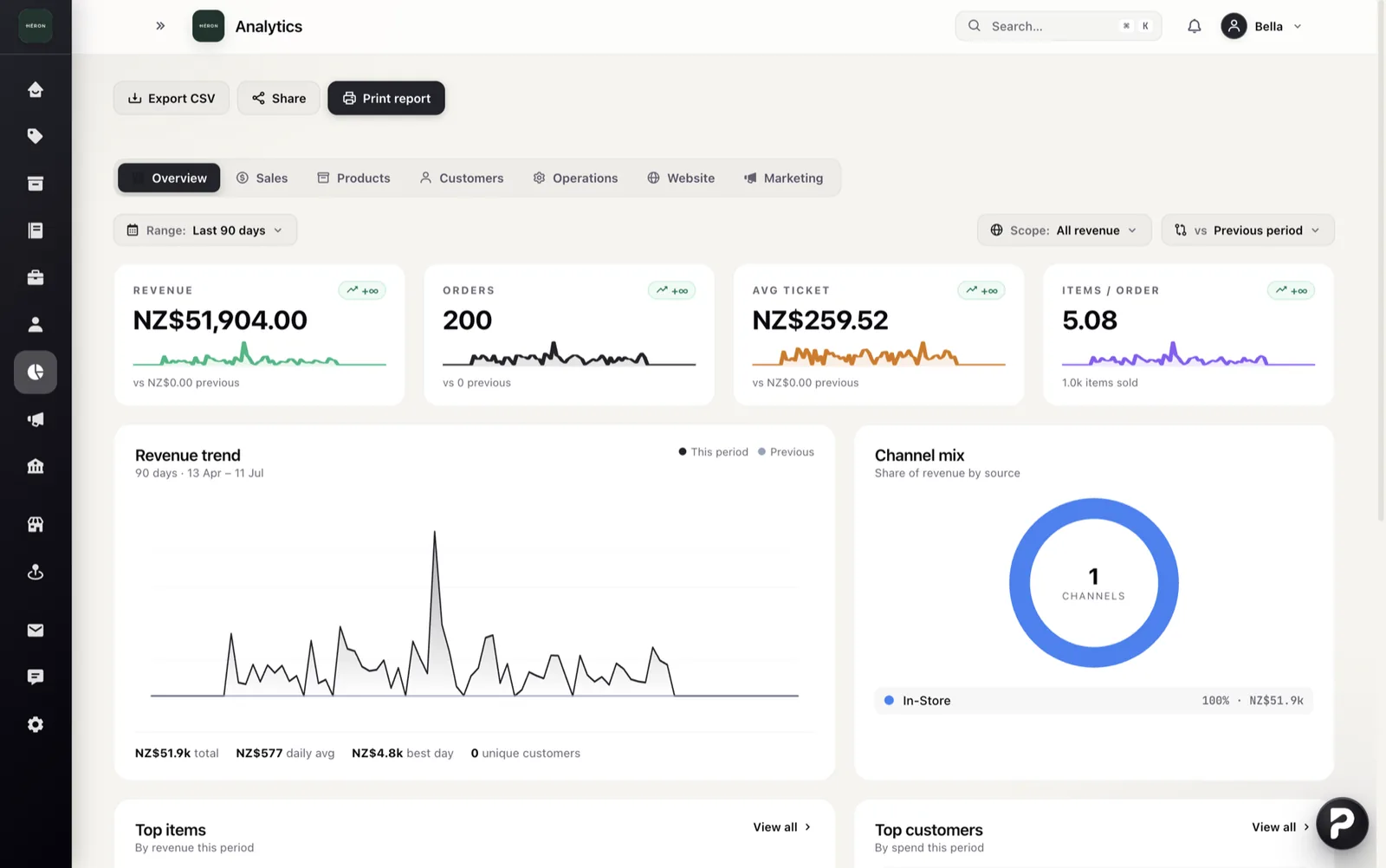Click the NZ$259.52 avg ticket value
Screen dimensions: 1386x868
[820, 321]
